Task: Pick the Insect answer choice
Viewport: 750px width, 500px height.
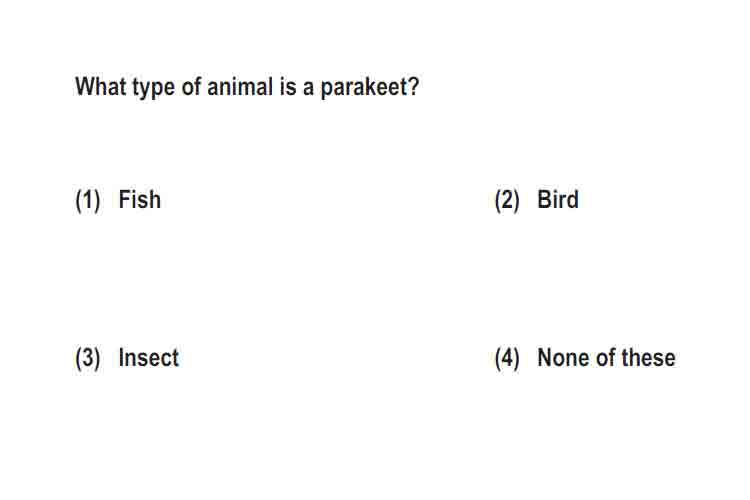Action: (x=148, y=357)
